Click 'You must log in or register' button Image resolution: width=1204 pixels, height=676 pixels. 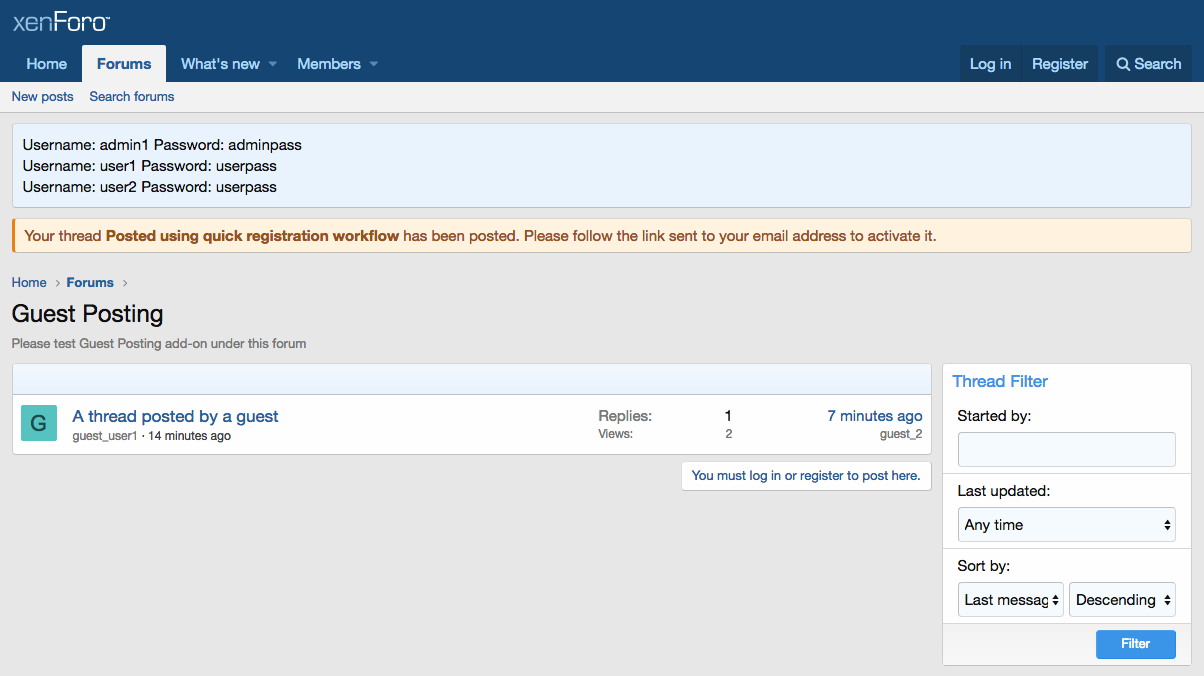coord(806,476)
